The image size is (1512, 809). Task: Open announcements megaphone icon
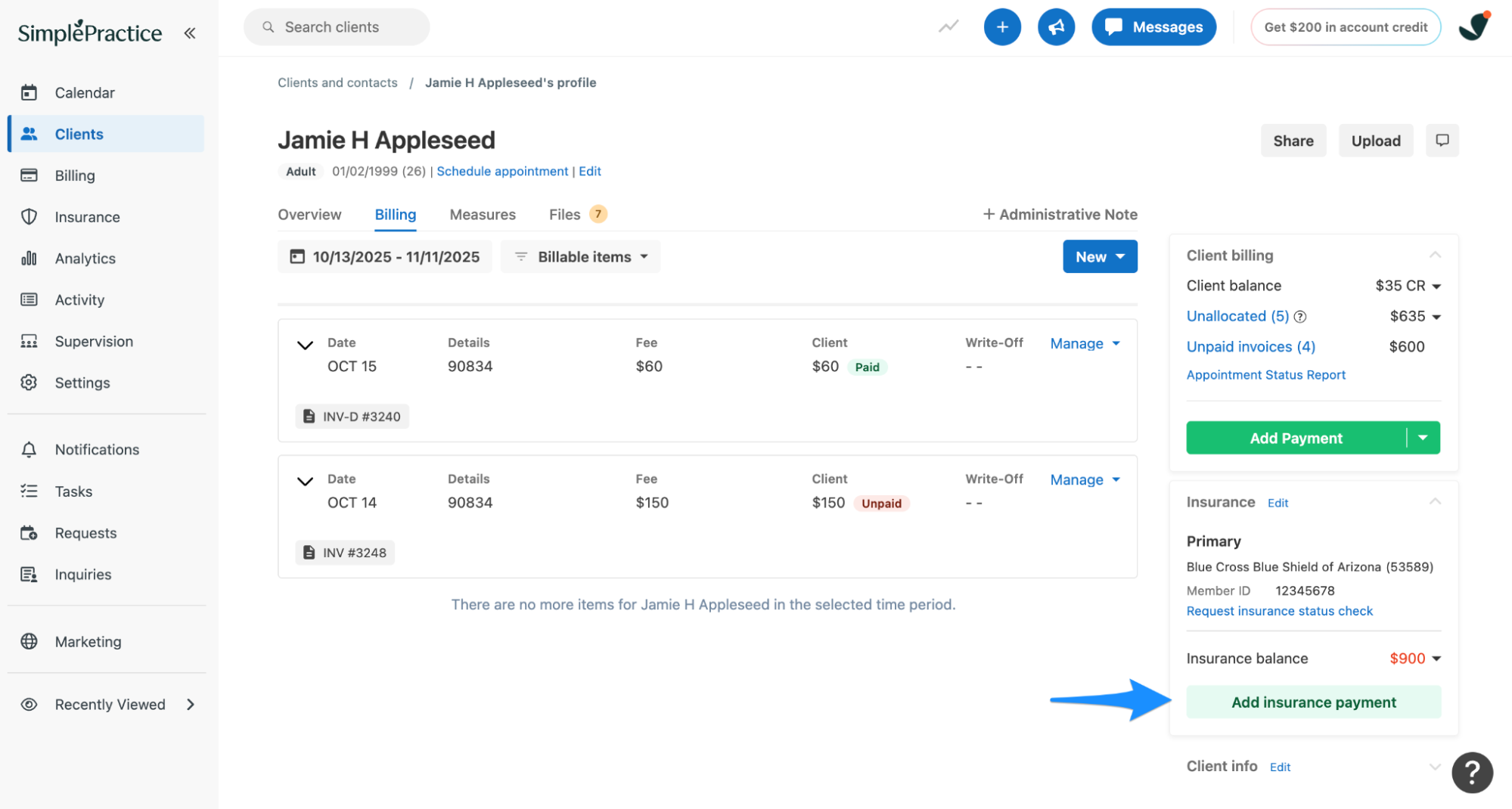pos(1056,27)
